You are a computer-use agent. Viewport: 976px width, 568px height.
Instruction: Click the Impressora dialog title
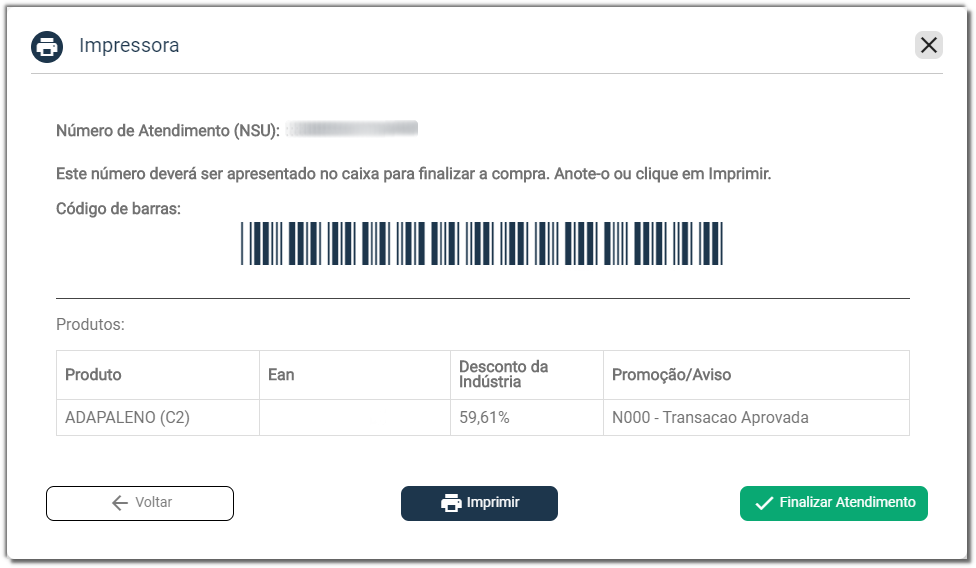[x=129, y=46]
